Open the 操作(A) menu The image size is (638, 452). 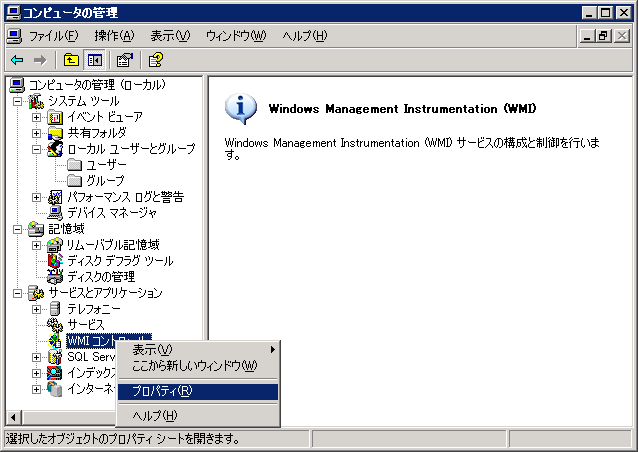coord(114,36)
